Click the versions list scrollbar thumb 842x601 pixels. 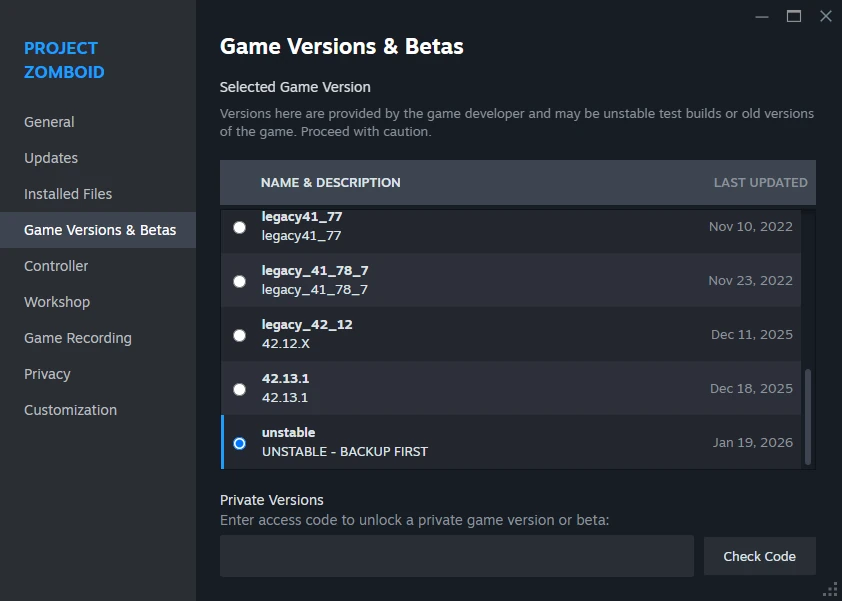(808, 417)
